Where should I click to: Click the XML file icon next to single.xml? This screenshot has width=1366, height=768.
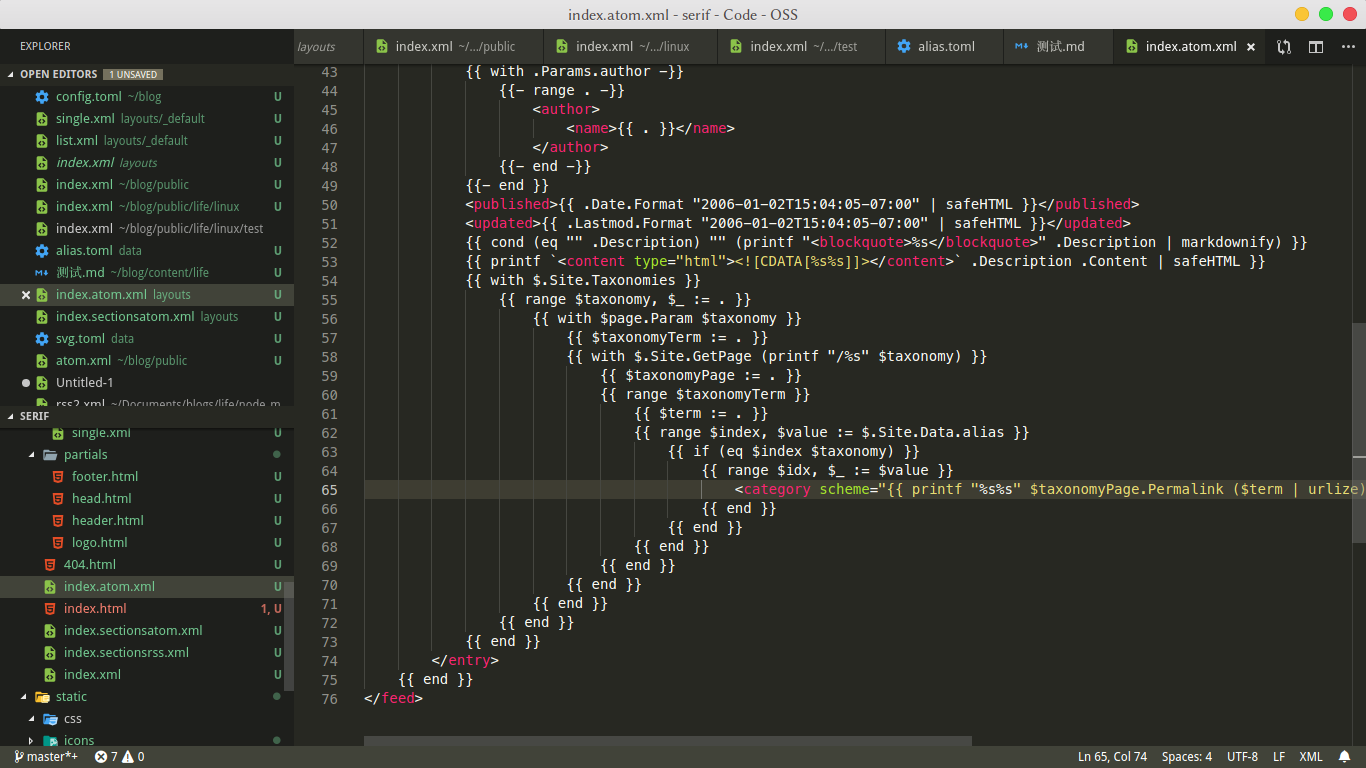tap(41, 119)
